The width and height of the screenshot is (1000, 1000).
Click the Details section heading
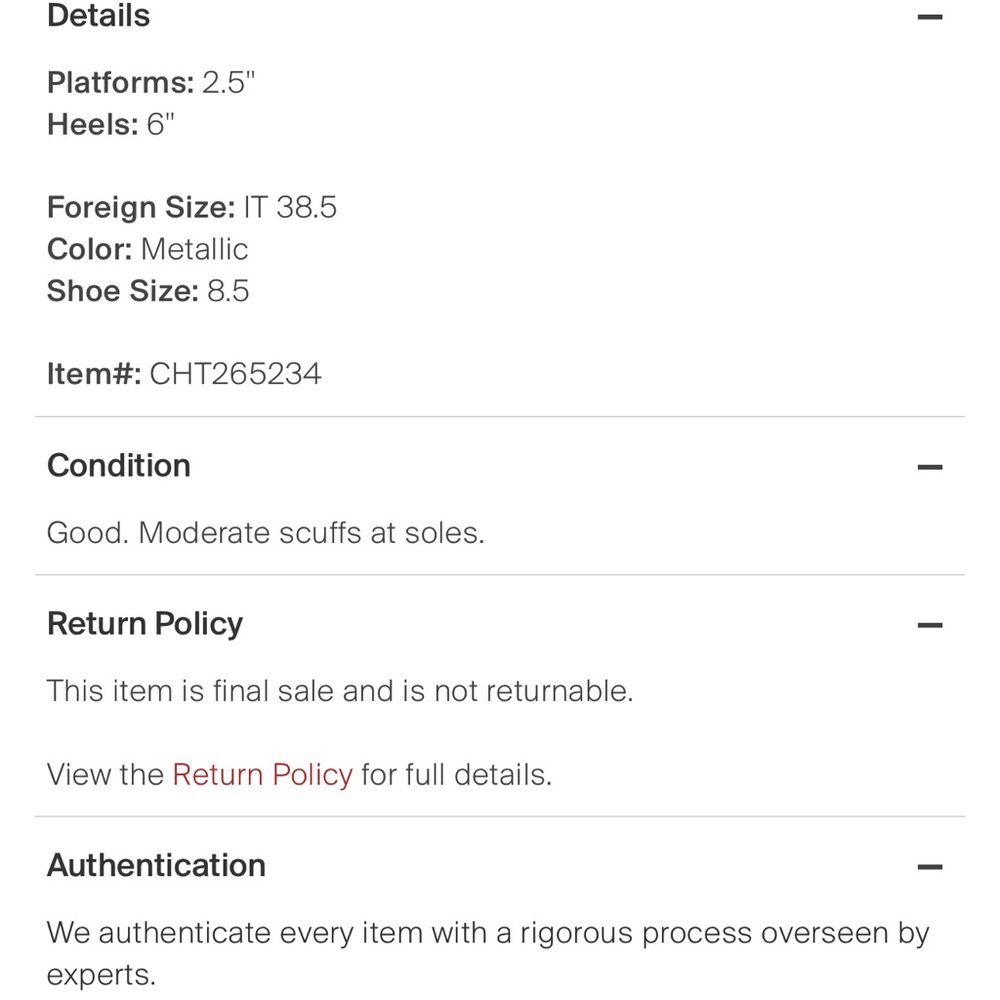(99, 17)
